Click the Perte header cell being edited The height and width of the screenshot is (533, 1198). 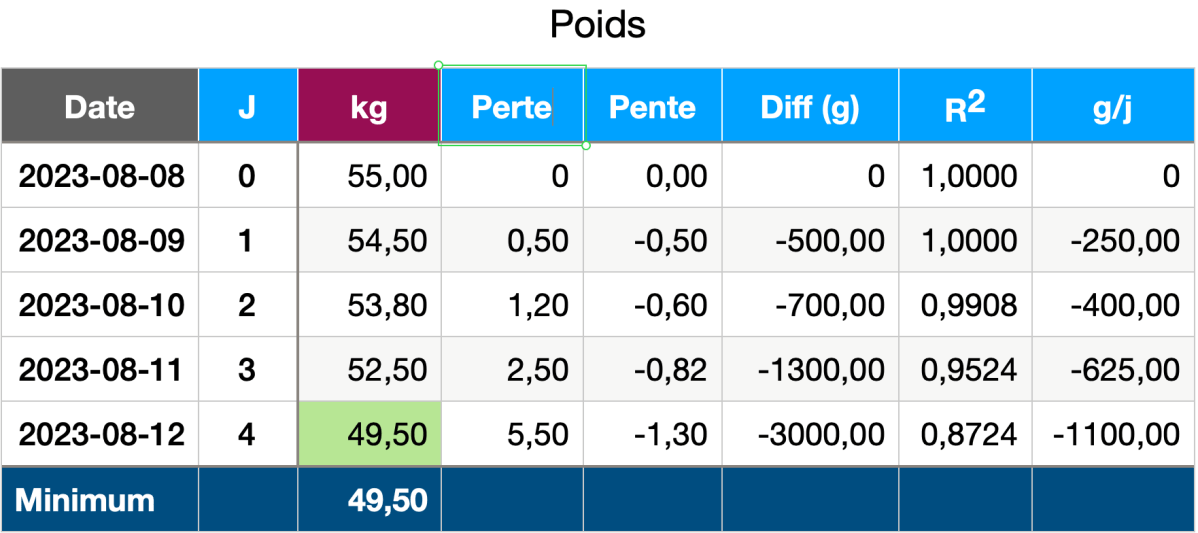point(512,107)
